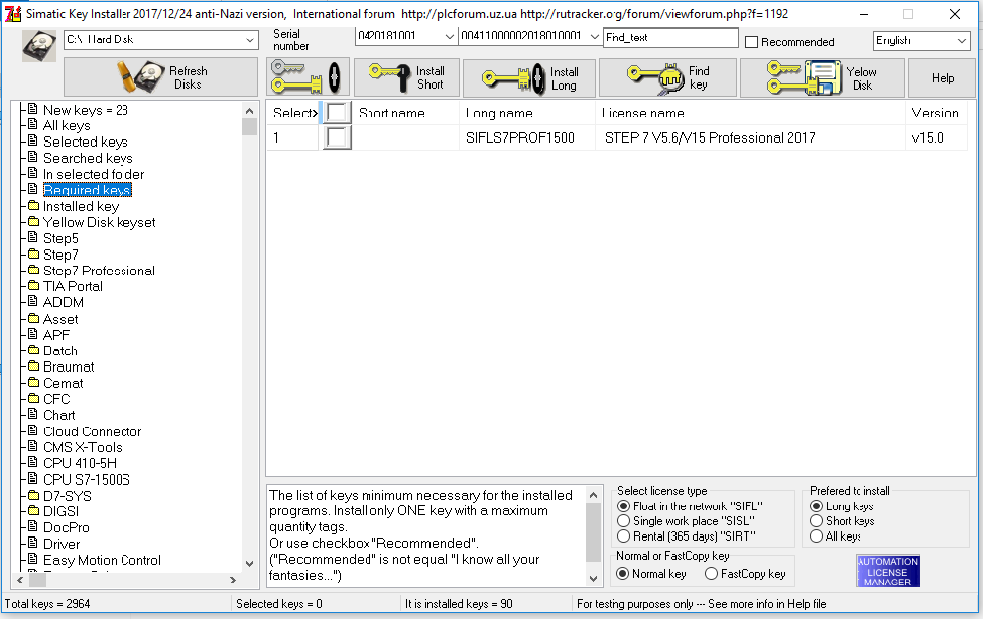Image resolution: width=983 pixels, height=619 pixels.
Task: Select CMS X-Tools tree entry
Action: point(83,447)
